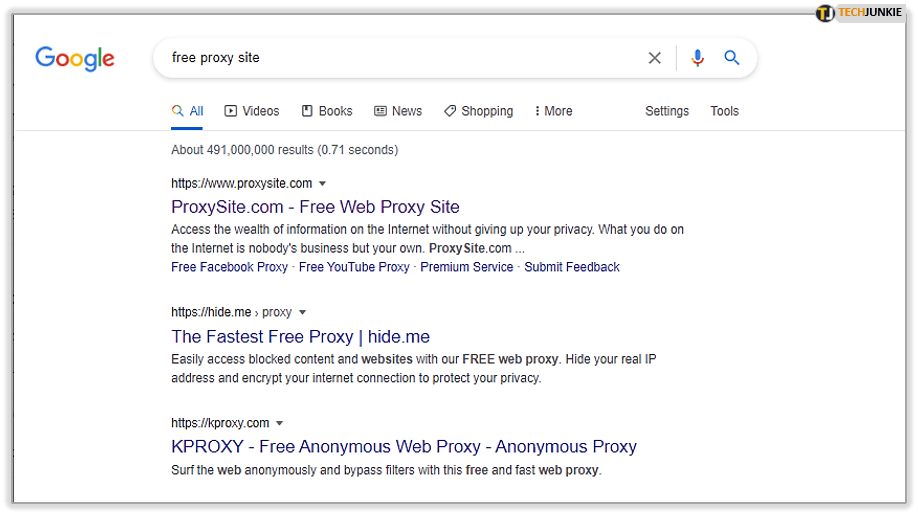Expand the More search categories menu
The image size is (918, 515).
tap(554, 111)
